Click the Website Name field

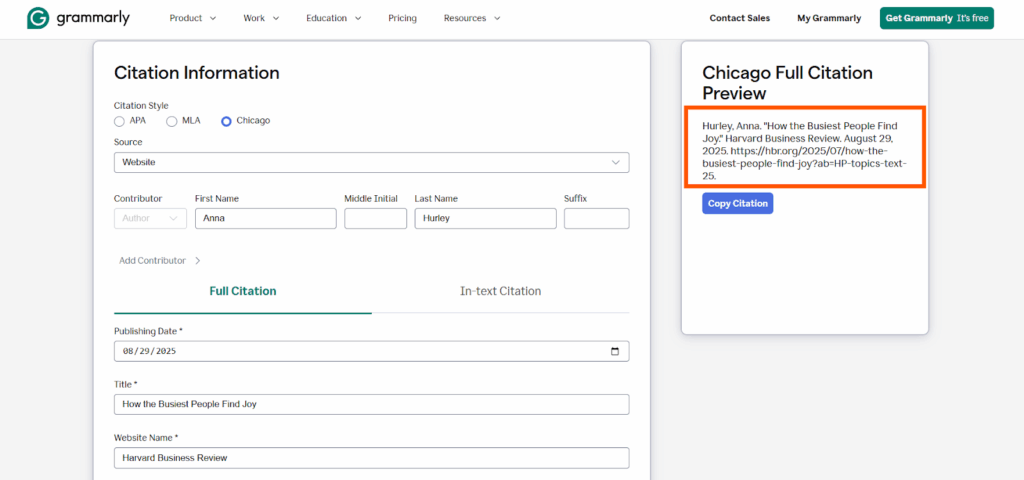[x=372, y=458]
